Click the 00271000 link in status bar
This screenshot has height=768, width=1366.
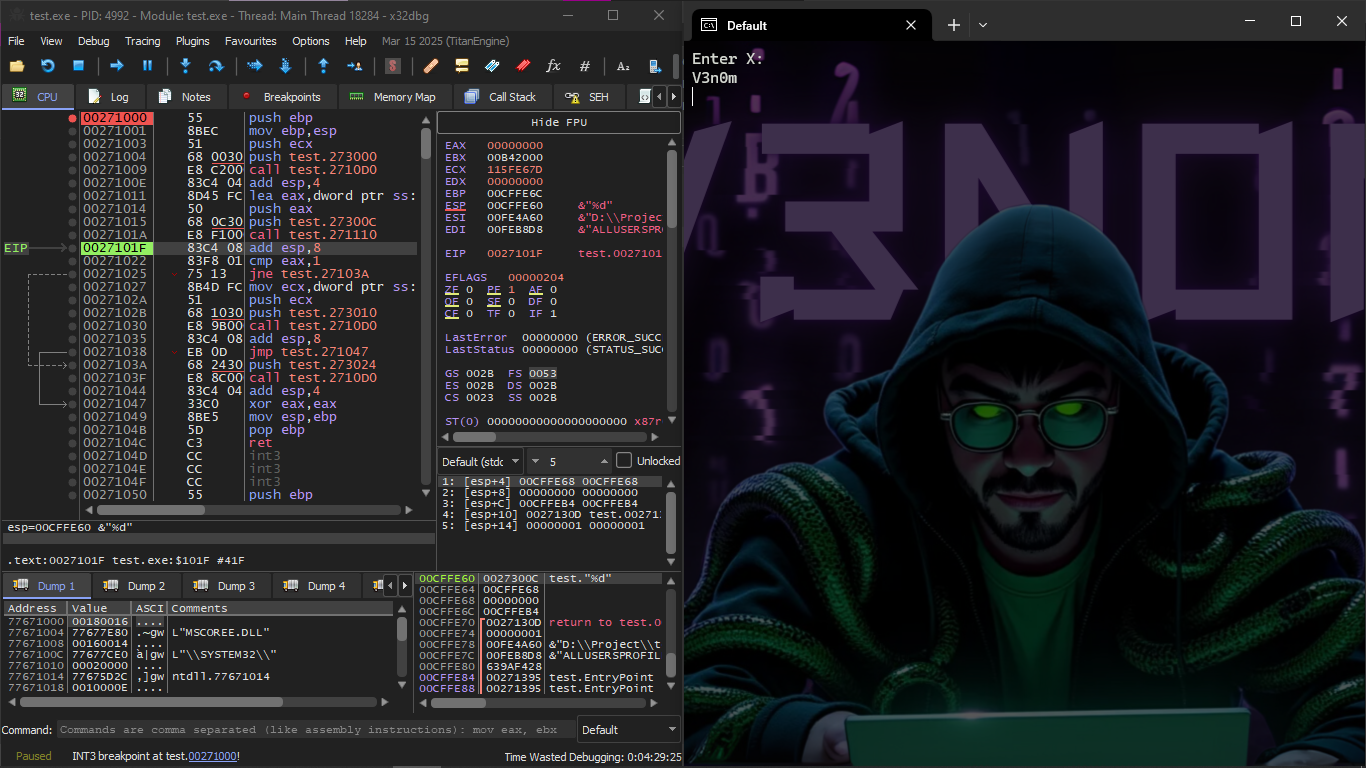tap(212, 756)
